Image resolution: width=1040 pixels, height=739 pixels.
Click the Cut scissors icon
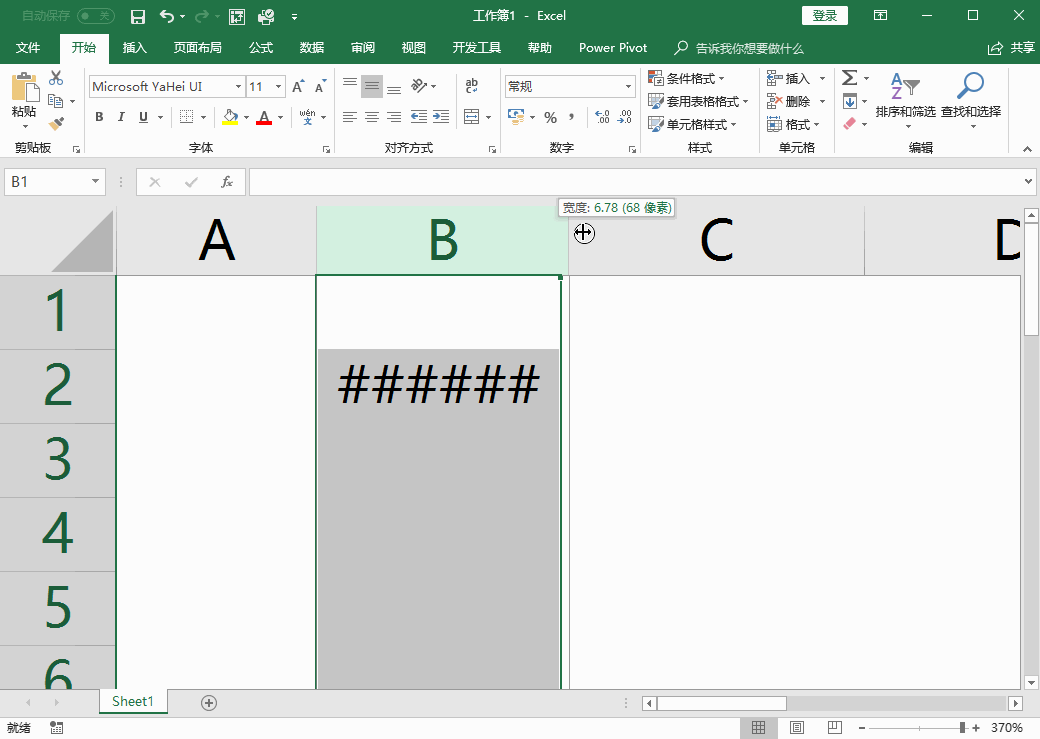pyautogui.click(x=56, y=78)
